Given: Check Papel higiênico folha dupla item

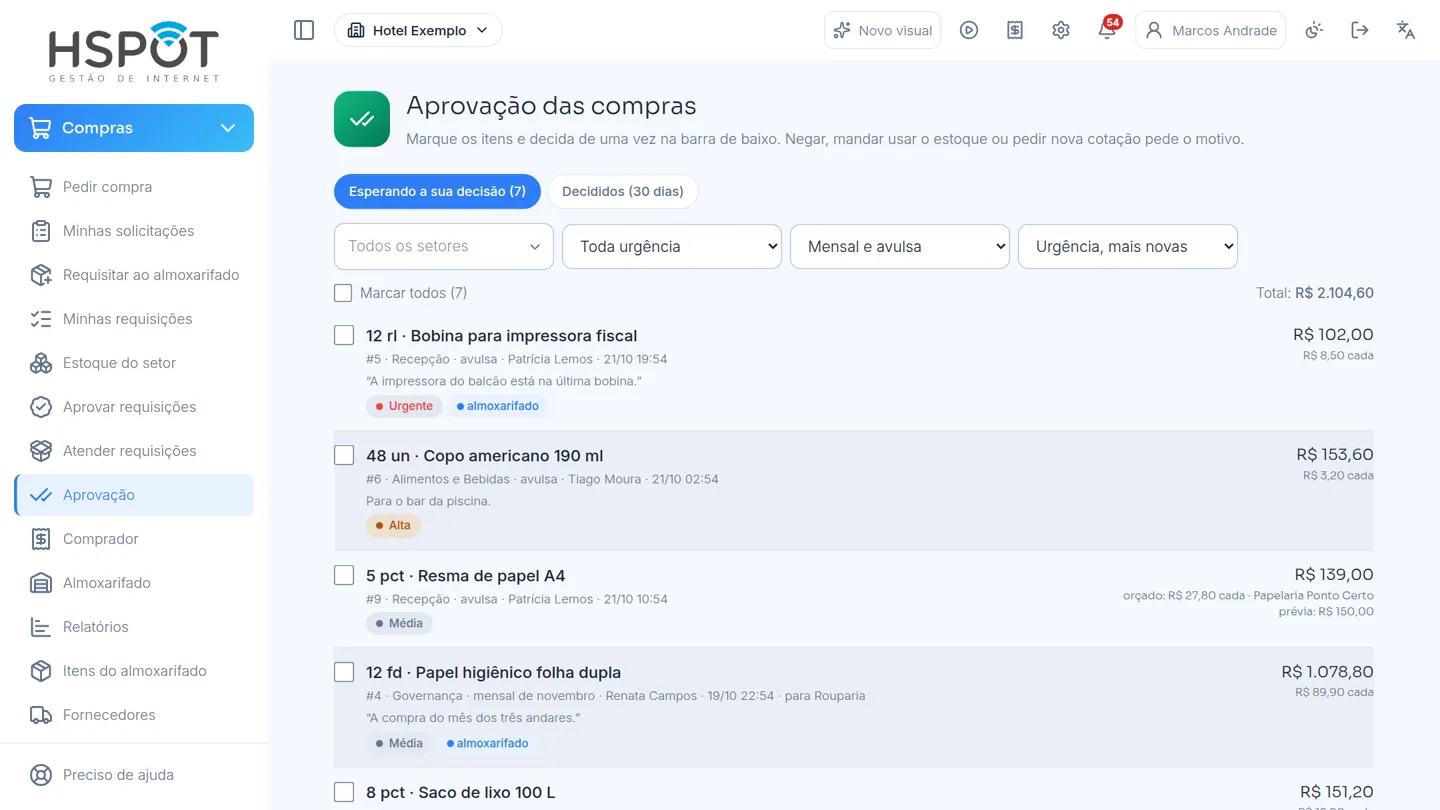Looking at the screenshot, I should [x=344, y=672].
